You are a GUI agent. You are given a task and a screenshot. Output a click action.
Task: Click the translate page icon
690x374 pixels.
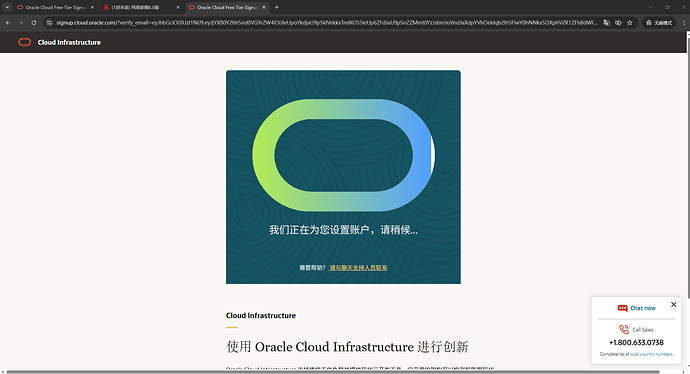point(606,22)
